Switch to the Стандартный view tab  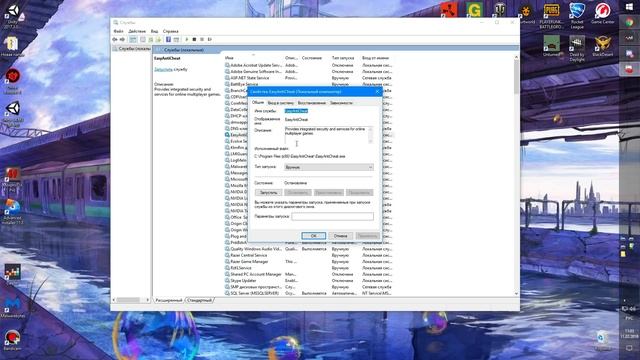point(200,300)
